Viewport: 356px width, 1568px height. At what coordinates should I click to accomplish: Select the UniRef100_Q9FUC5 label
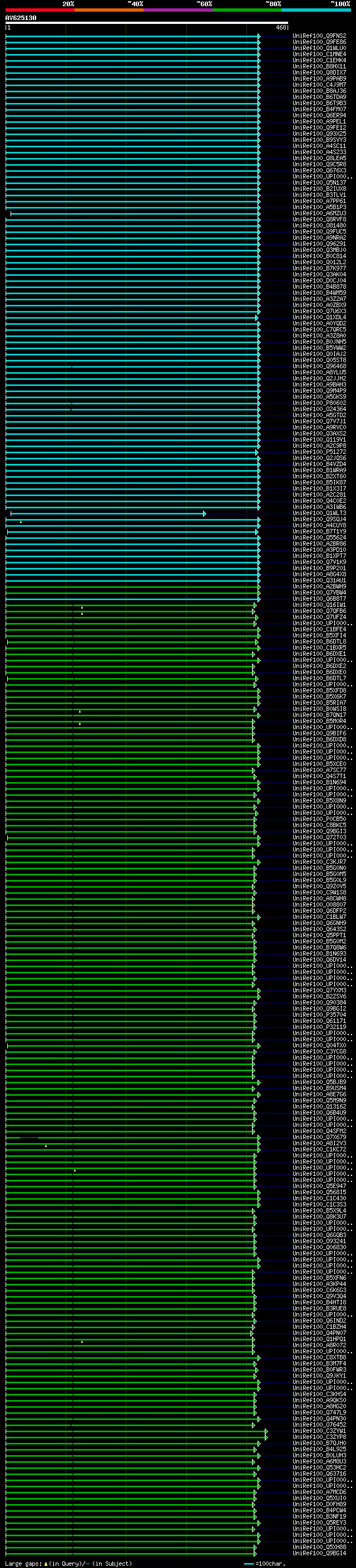(319, 232)
